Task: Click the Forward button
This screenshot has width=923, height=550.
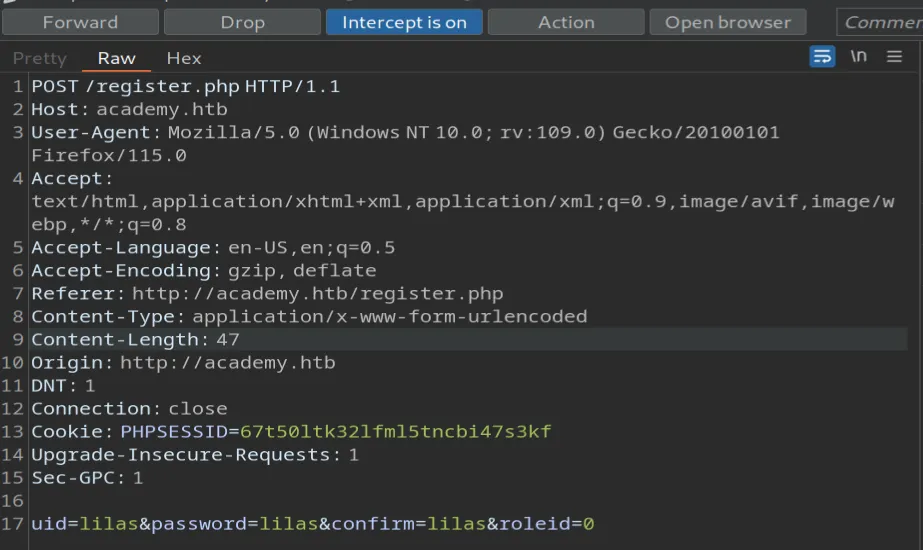Action: (x=80, y=22)
